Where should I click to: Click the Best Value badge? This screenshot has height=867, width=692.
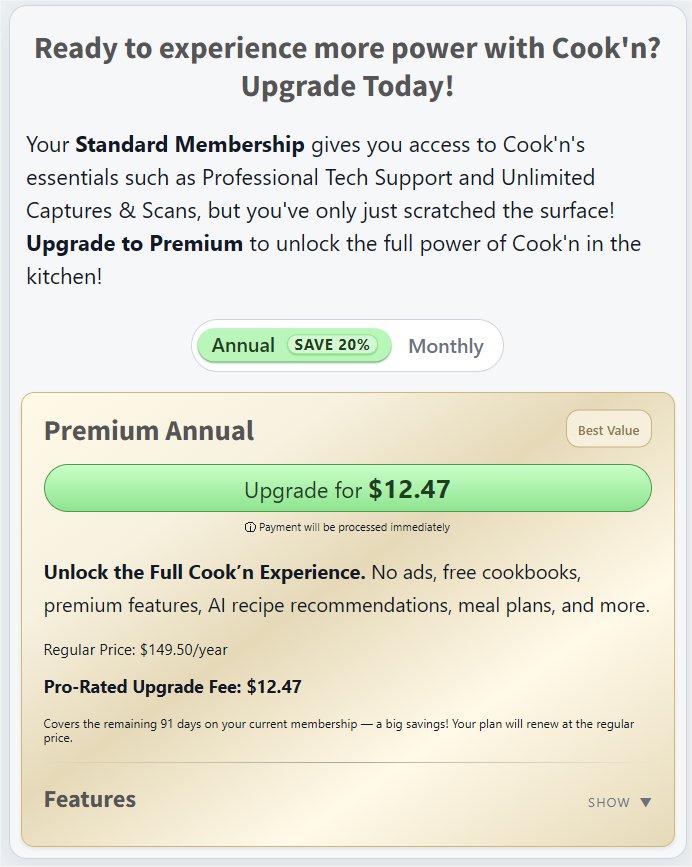[x=608, y=431]
